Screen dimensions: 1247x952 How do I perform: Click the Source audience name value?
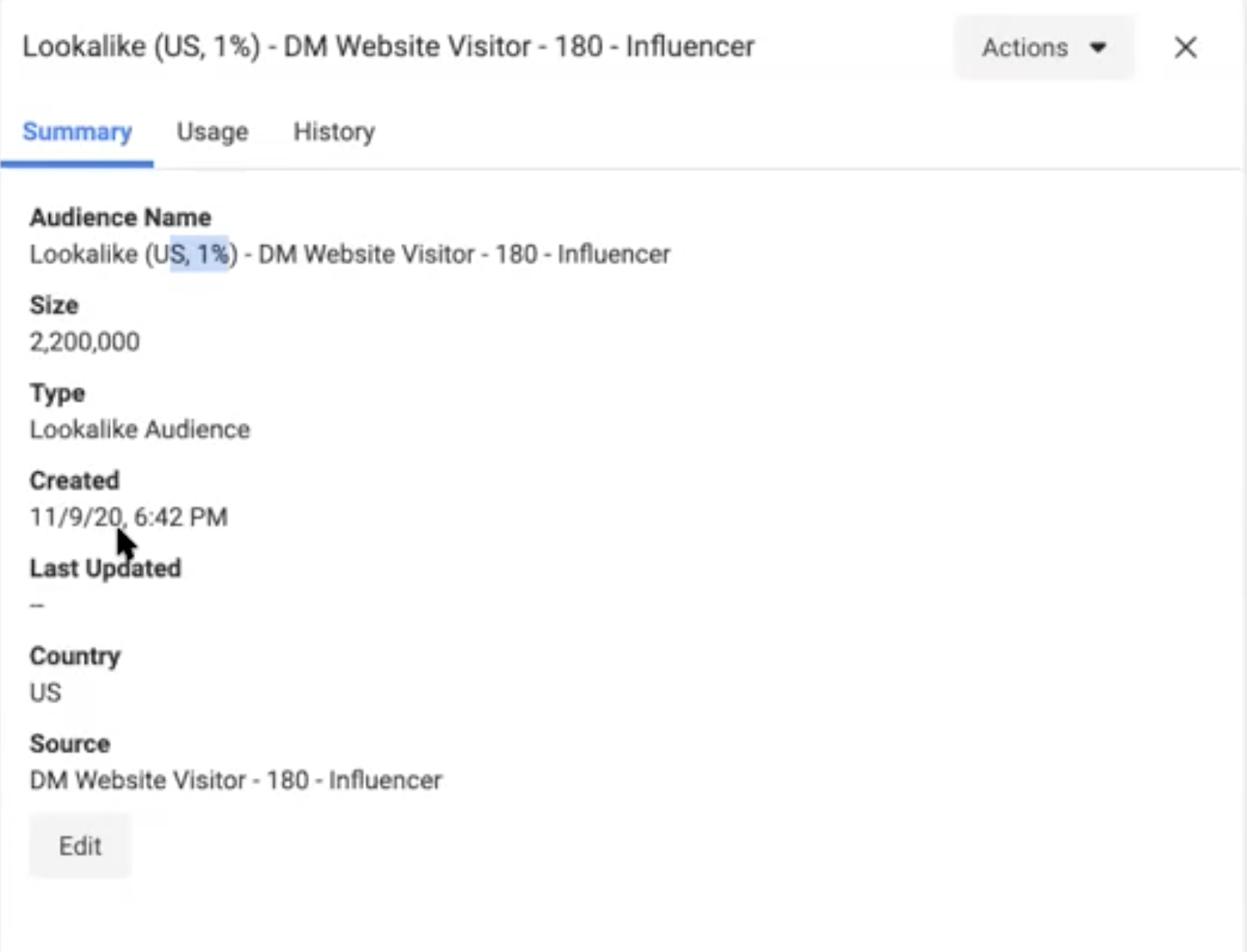tap(236, 780)
